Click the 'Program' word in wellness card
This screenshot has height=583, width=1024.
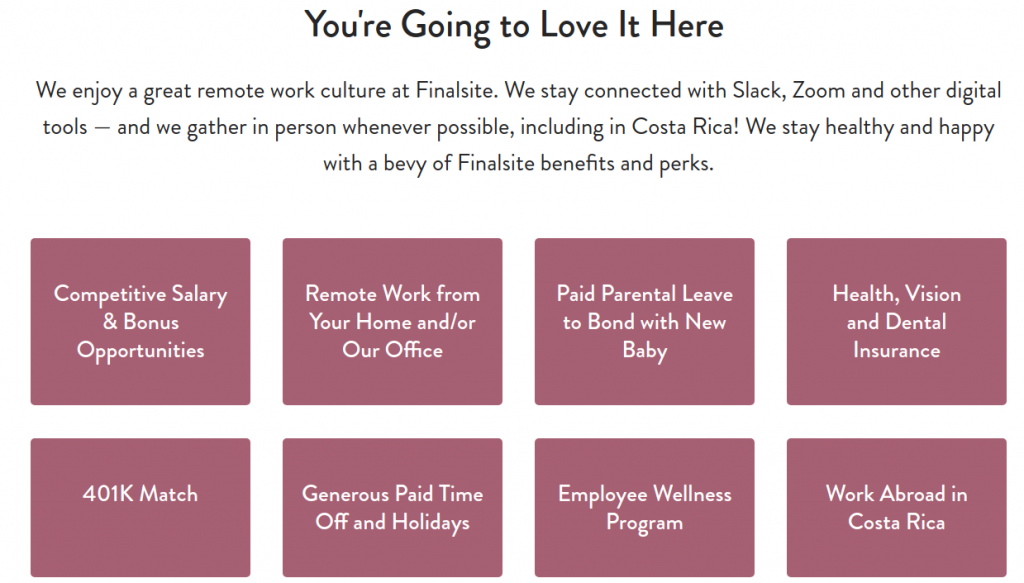coord(645,523)
